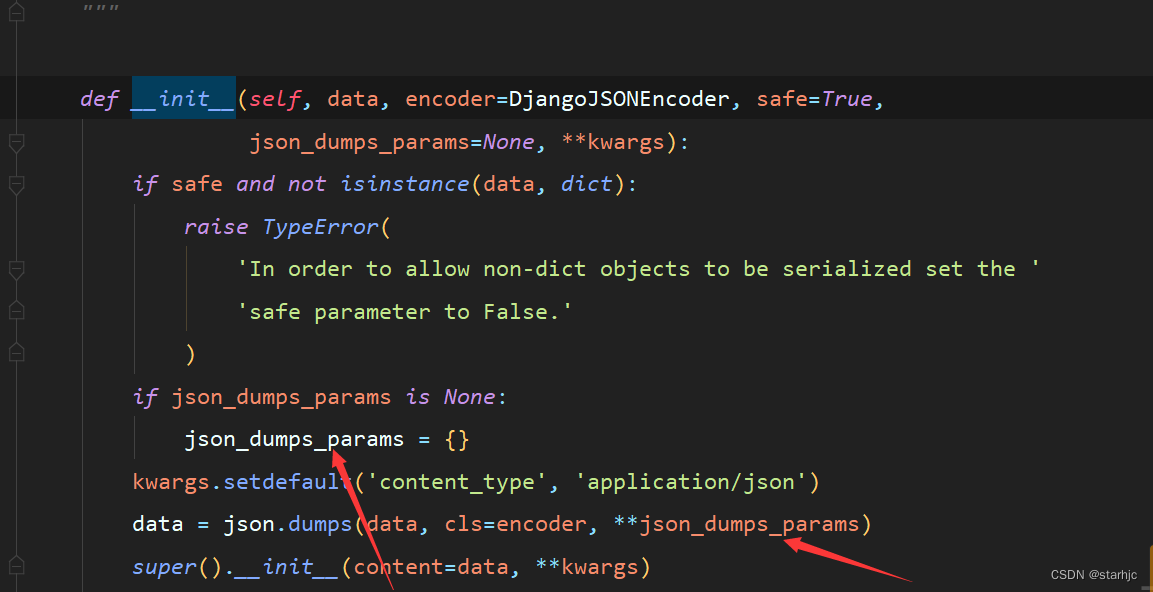This screenshot has height=592, width=1153.
Task: Click 'is None' in json_dumps_params check
Action: tap(451, 397)
